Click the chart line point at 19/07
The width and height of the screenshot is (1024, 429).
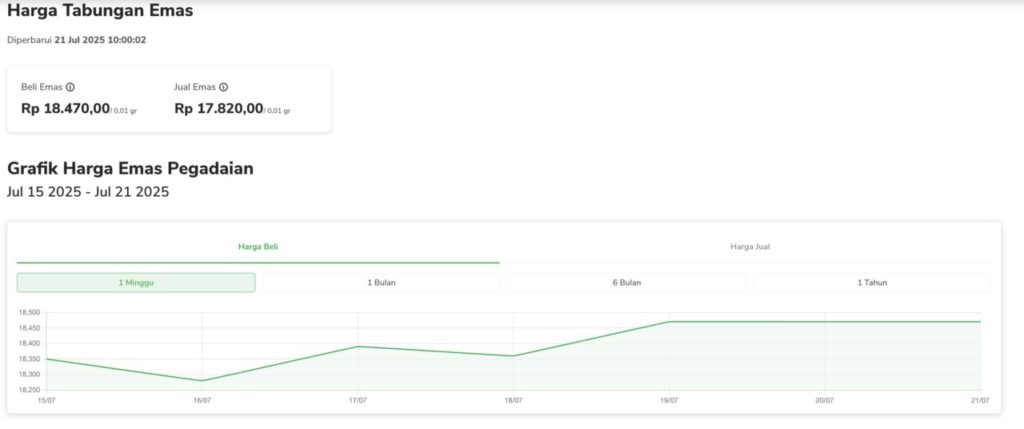(669, 321)
